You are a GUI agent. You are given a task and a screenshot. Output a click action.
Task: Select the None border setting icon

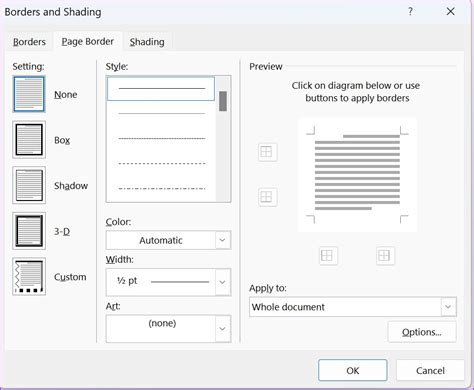coord(29,94)
